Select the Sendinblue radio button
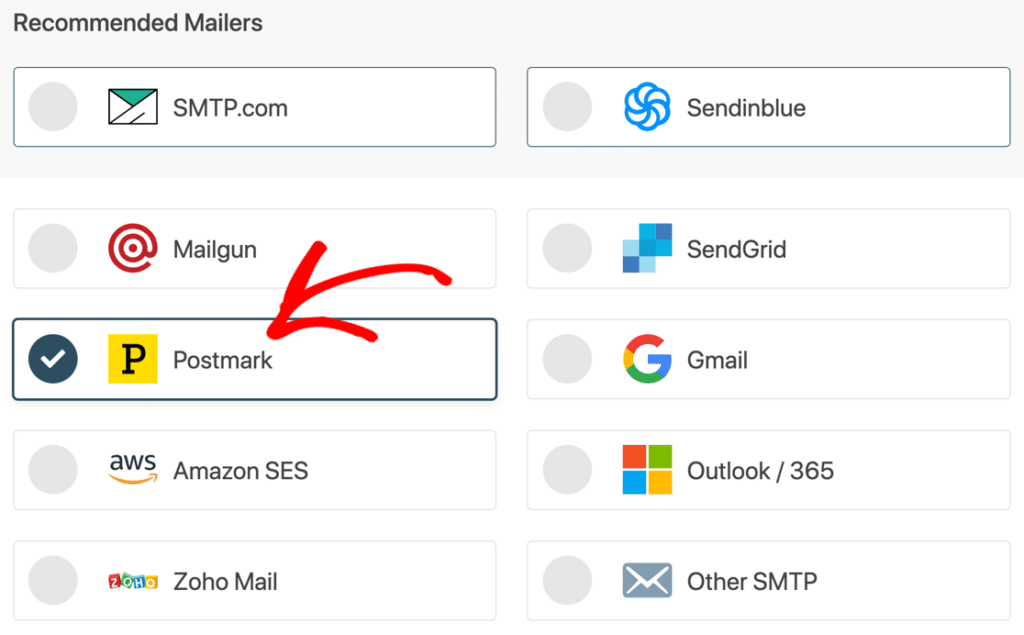The image size is (1024, 635). click(x=567, y=106)
